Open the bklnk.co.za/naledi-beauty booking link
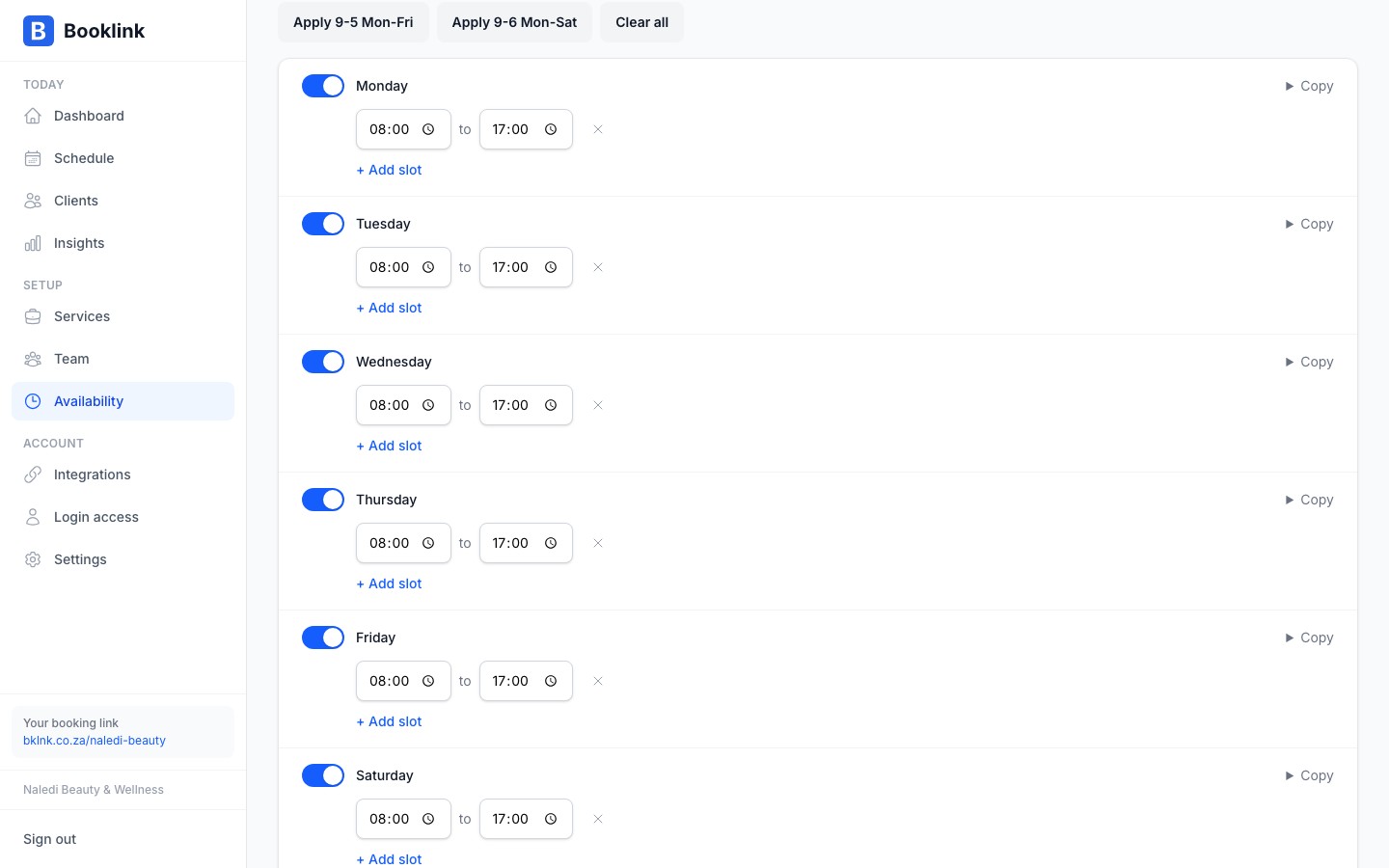 (x=95, y=741)
